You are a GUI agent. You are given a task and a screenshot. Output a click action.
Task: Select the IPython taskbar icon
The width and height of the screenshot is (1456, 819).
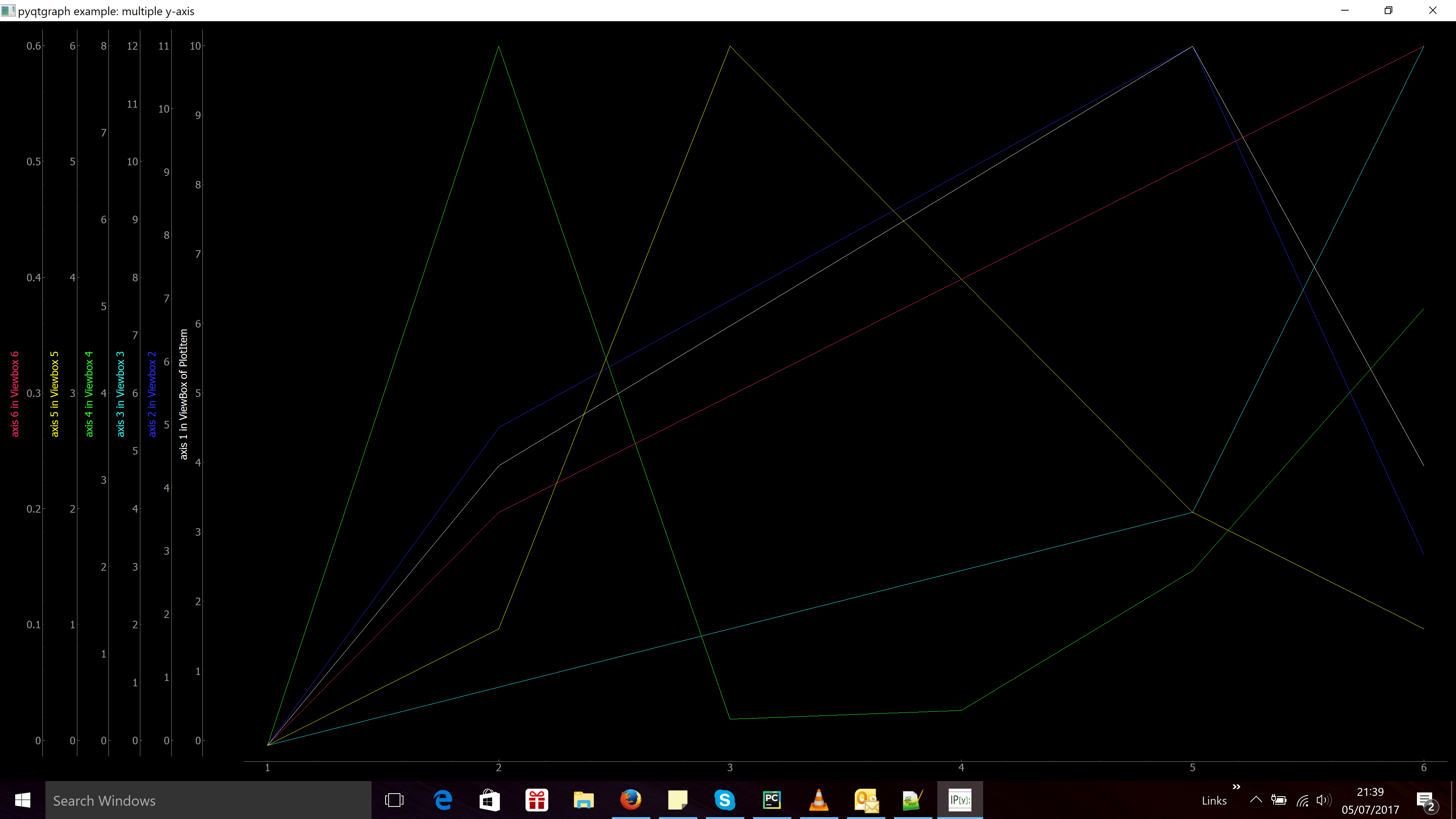960,800
